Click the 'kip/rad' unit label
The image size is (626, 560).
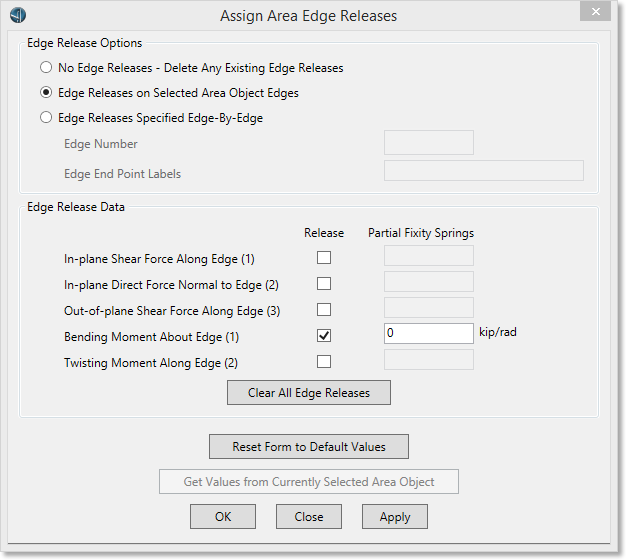[498, 332]
